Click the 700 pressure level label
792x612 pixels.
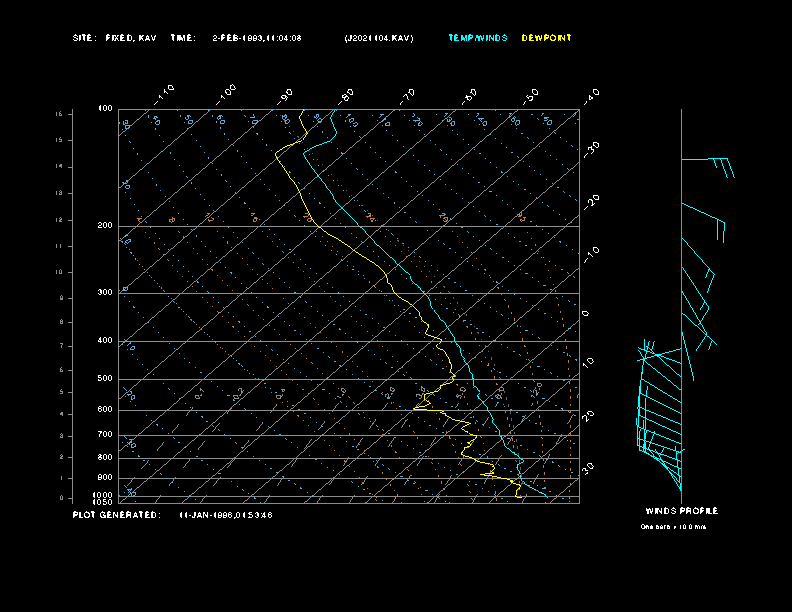pyautogui.click(x=105, y=435)
